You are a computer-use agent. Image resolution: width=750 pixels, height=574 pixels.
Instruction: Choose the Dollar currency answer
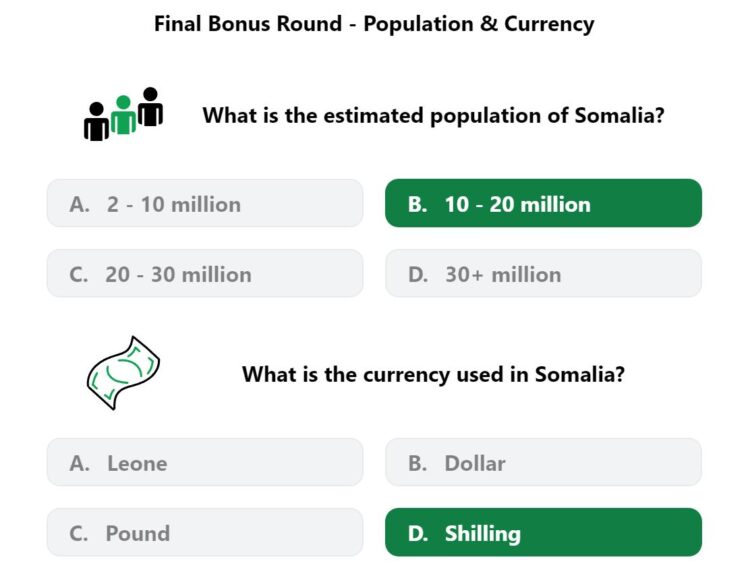[543, 463]
